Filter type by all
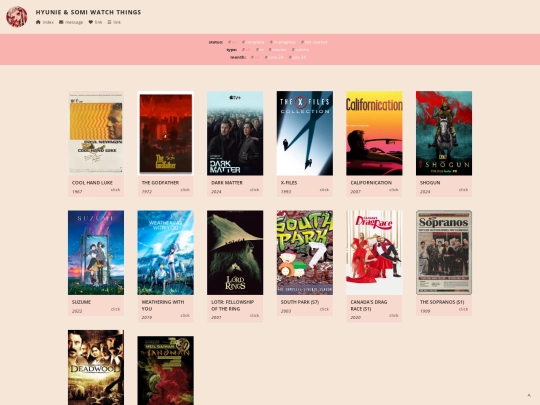This screenshot has height=405, width=540. (246, 50)
